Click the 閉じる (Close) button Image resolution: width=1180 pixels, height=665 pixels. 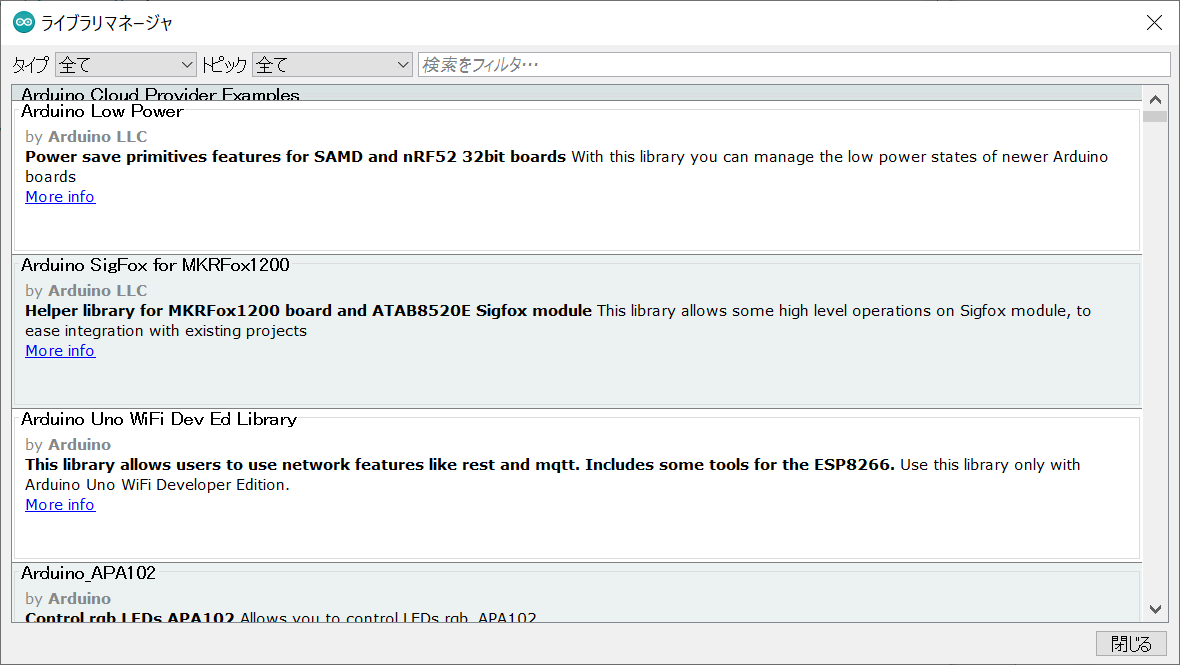[x=1131, y=644]
